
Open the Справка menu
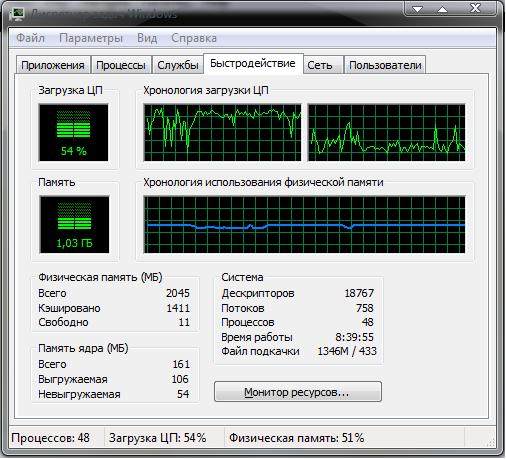(194, 38)
